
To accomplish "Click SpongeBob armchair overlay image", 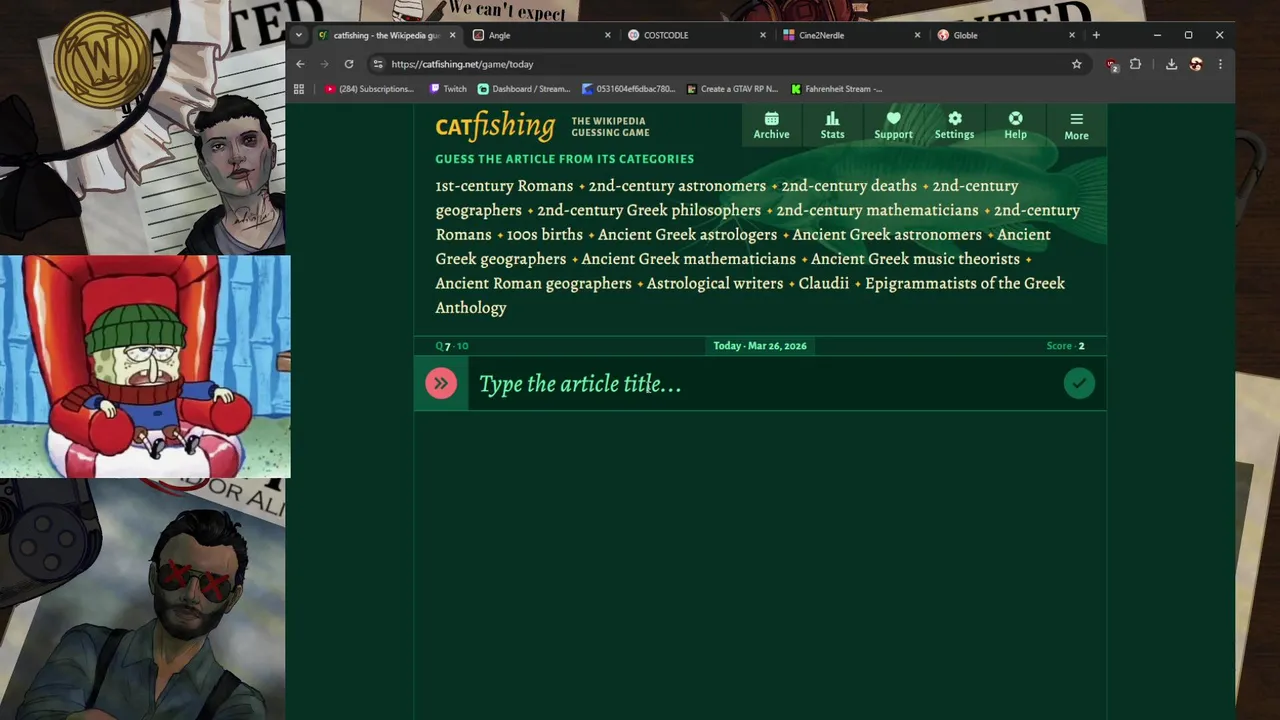I will 145,366.
